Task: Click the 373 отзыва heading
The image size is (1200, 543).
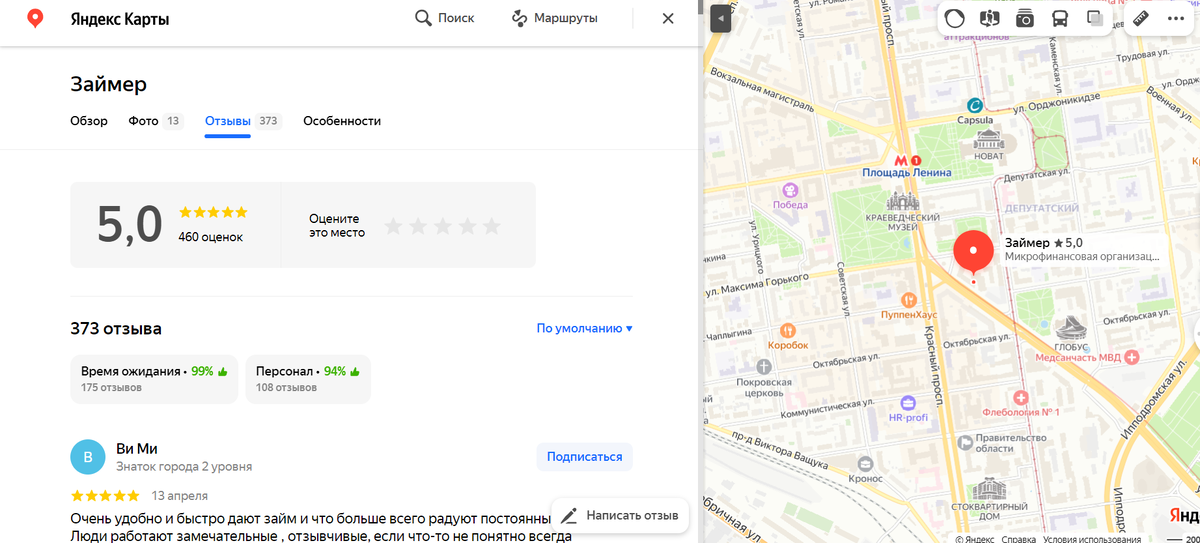Action: pyautogui.click(x=116, y=329)
